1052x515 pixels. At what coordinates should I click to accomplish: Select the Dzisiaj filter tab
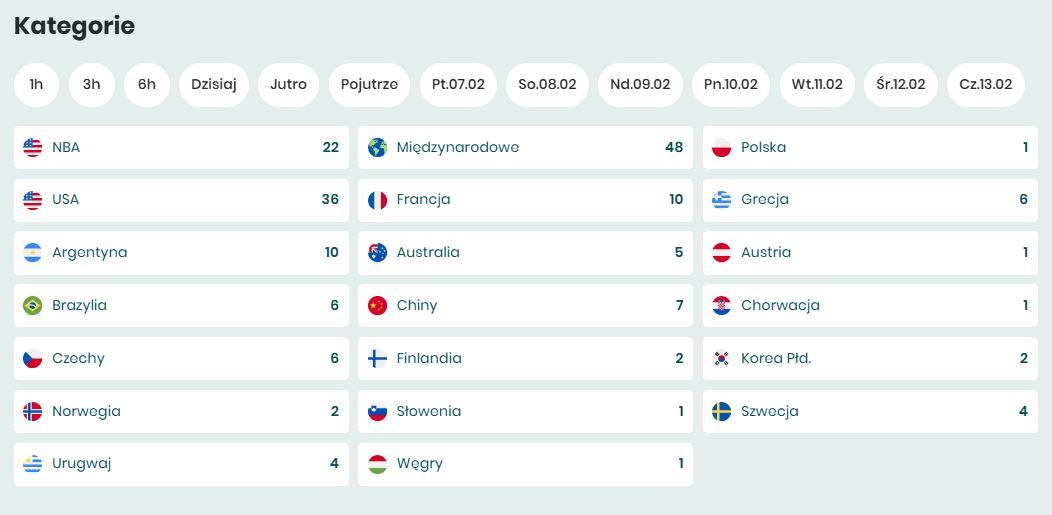click(214, 85)
